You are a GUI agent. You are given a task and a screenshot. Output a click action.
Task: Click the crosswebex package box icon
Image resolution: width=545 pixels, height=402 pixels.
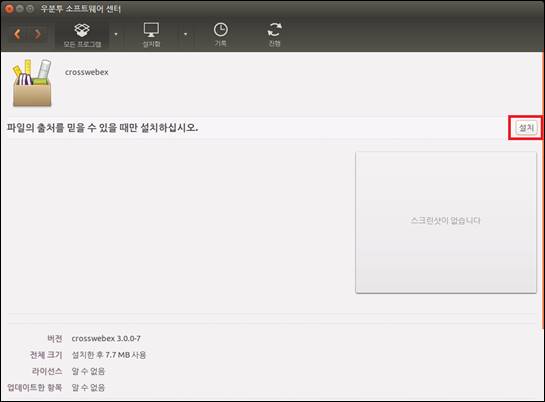[x=32, y=83]
